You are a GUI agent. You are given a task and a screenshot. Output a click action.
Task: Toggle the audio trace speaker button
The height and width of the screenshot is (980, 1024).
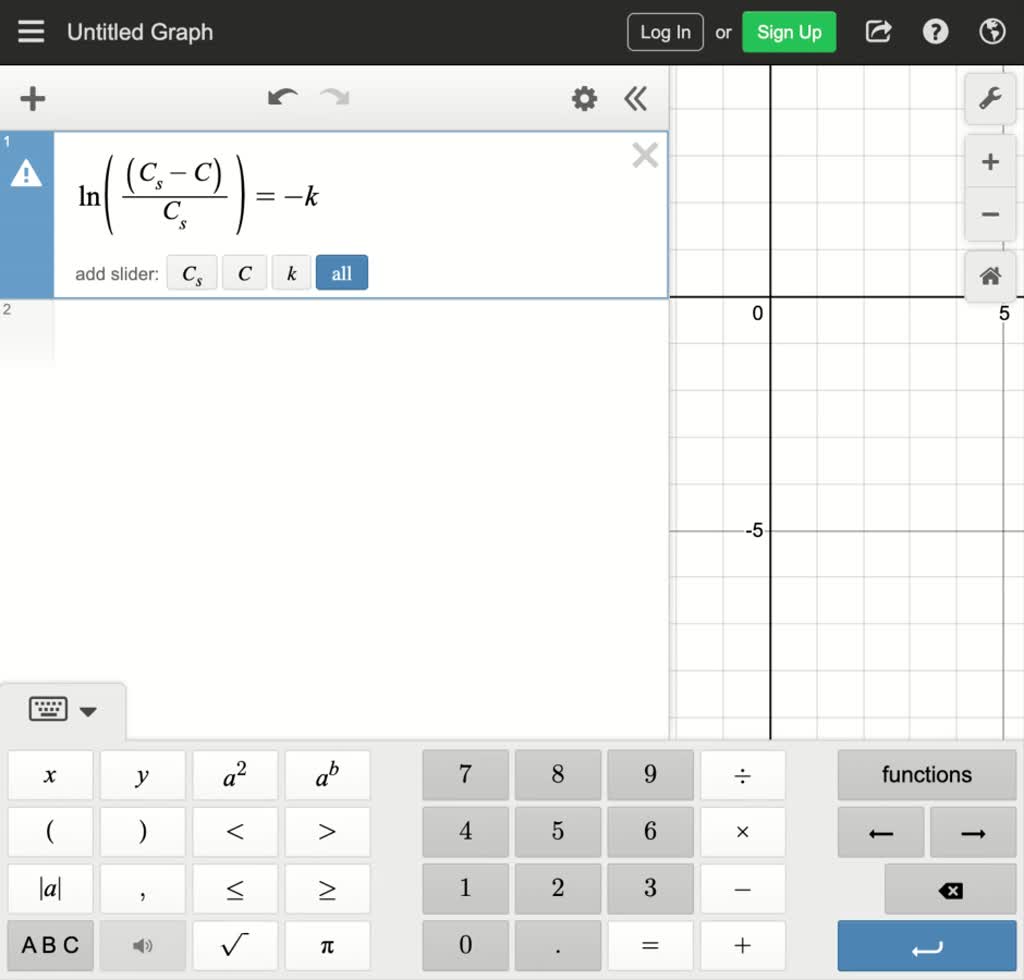[143, 945]
